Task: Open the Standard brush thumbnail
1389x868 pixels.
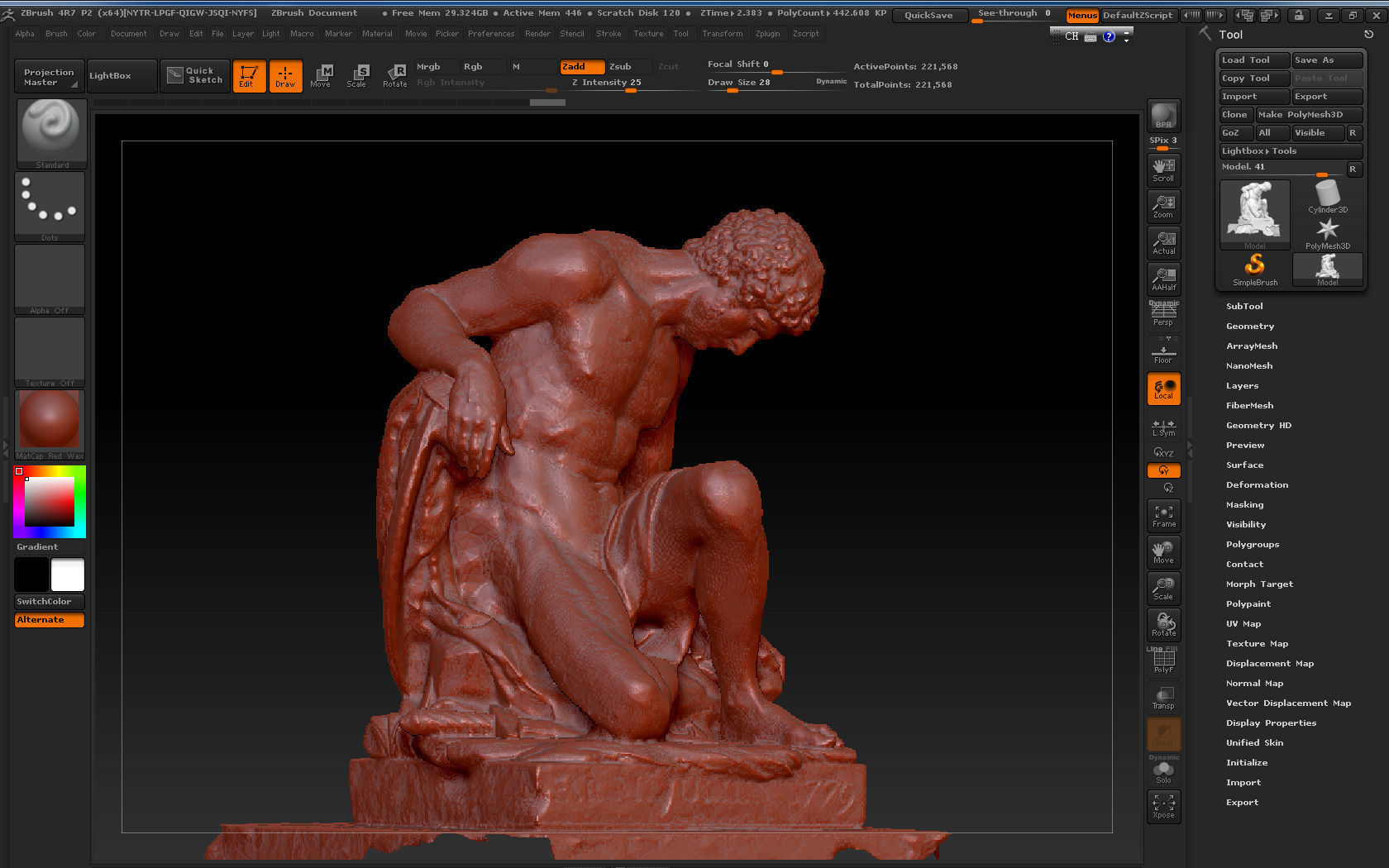Action: [x=50, y=134]
